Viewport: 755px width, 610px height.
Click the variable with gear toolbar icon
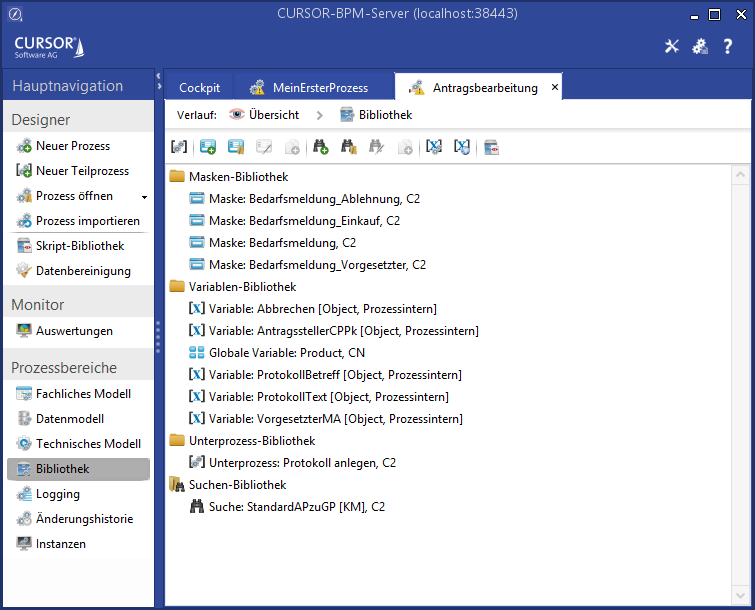coord(434,147)
